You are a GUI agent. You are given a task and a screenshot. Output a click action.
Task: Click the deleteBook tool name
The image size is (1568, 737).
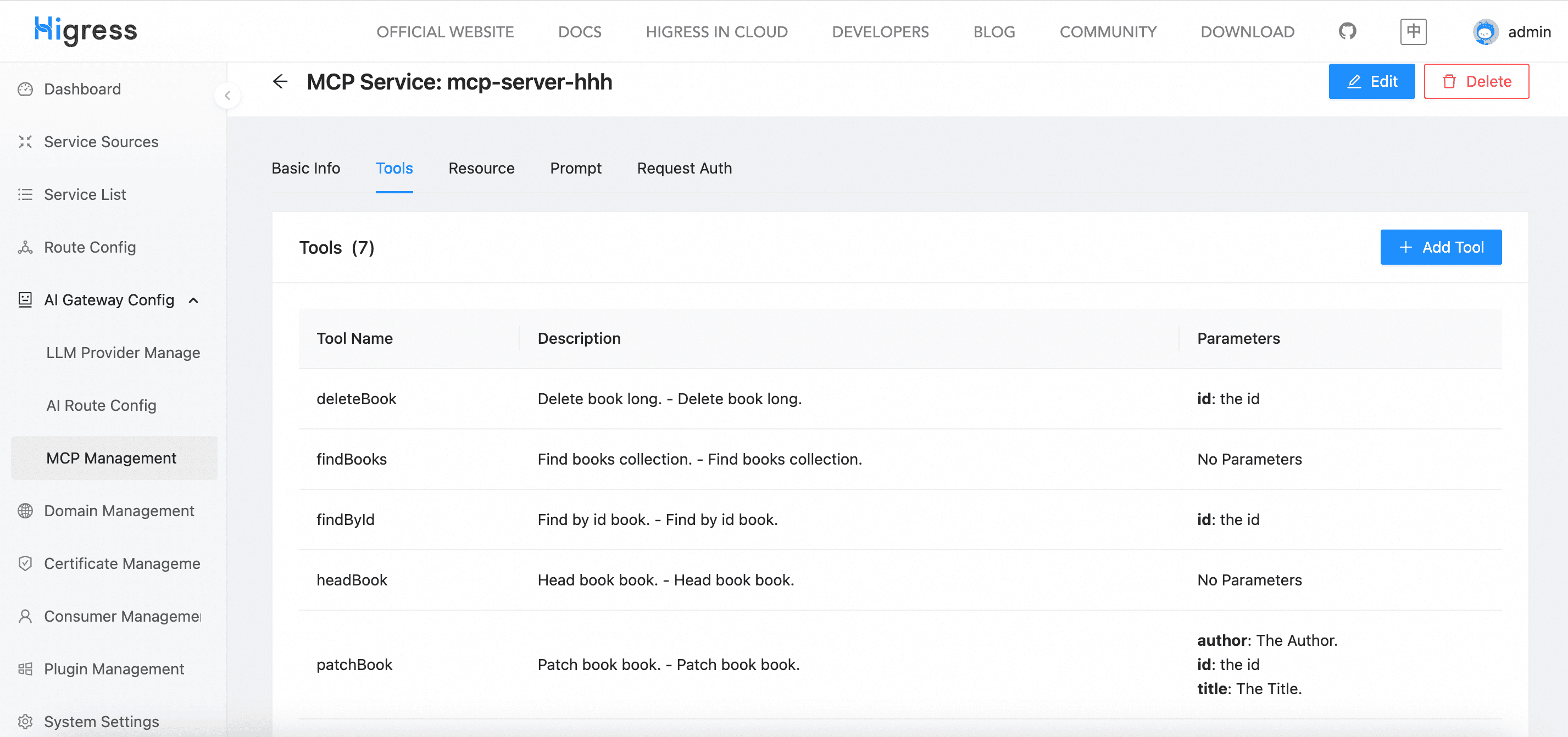(x=356, y=399)
